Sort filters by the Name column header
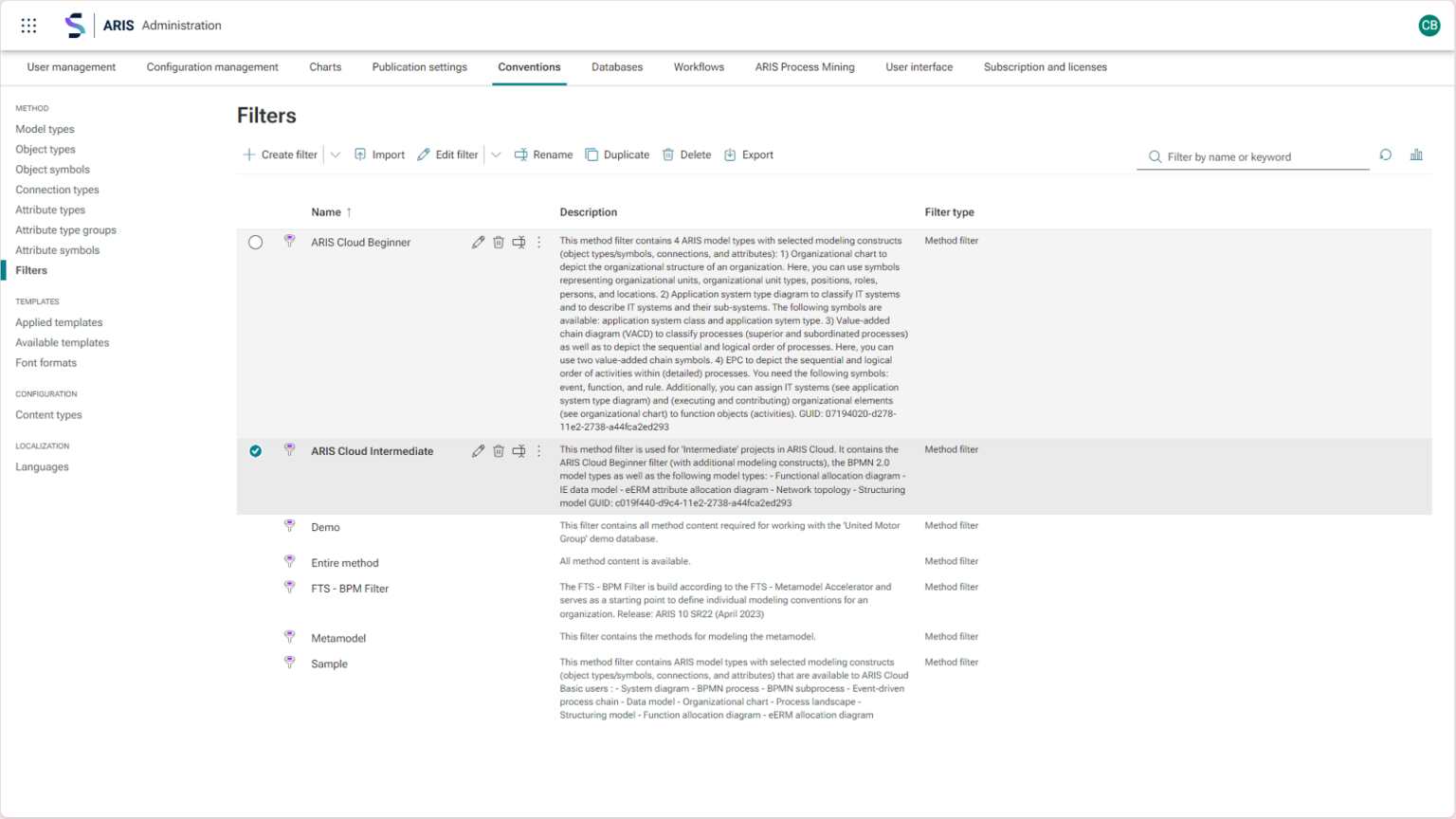The height and width of the screenshot is (819, 1456). tap(326, 212)
